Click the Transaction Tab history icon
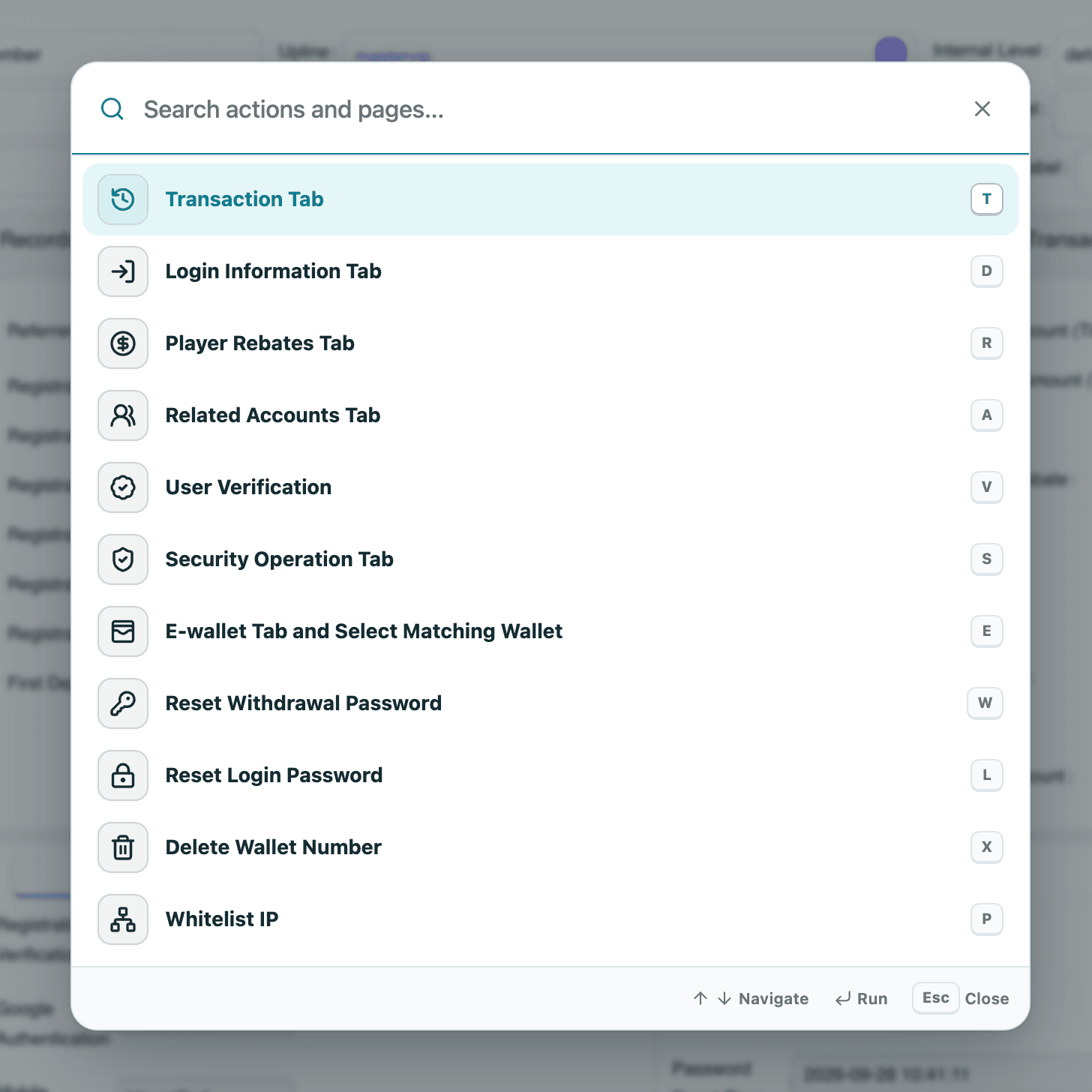Screen dimensions: 1092x1092 tap(123, 199)
